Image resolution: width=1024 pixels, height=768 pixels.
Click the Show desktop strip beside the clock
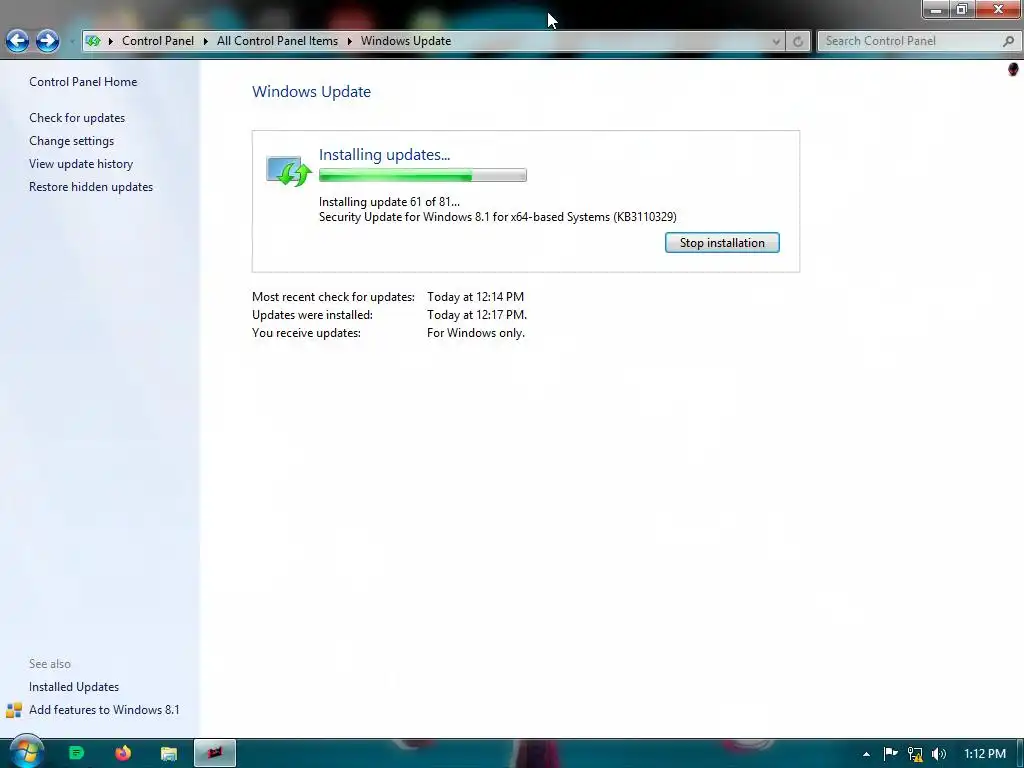1019,754
